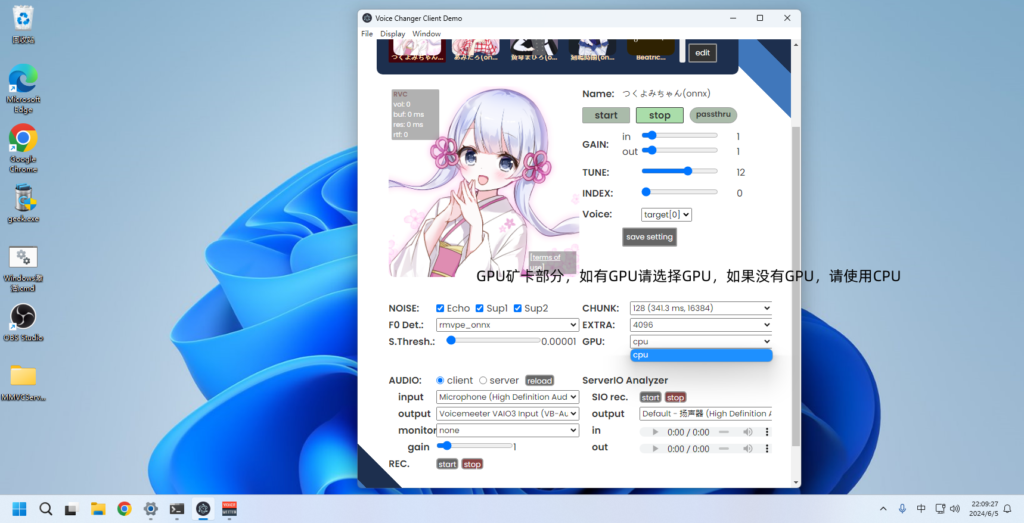Open the CHUNK size dropdown
This screenshot has height=523, width=1024.
701,308
